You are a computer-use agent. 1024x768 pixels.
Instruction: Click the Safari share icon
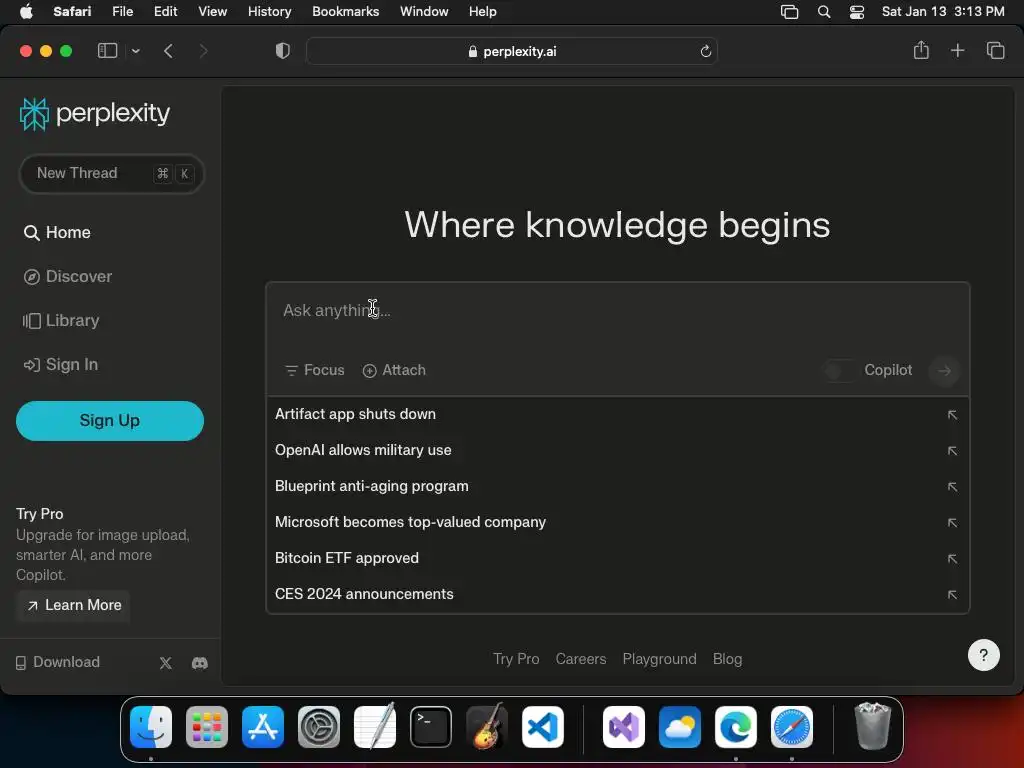[921, 50]
